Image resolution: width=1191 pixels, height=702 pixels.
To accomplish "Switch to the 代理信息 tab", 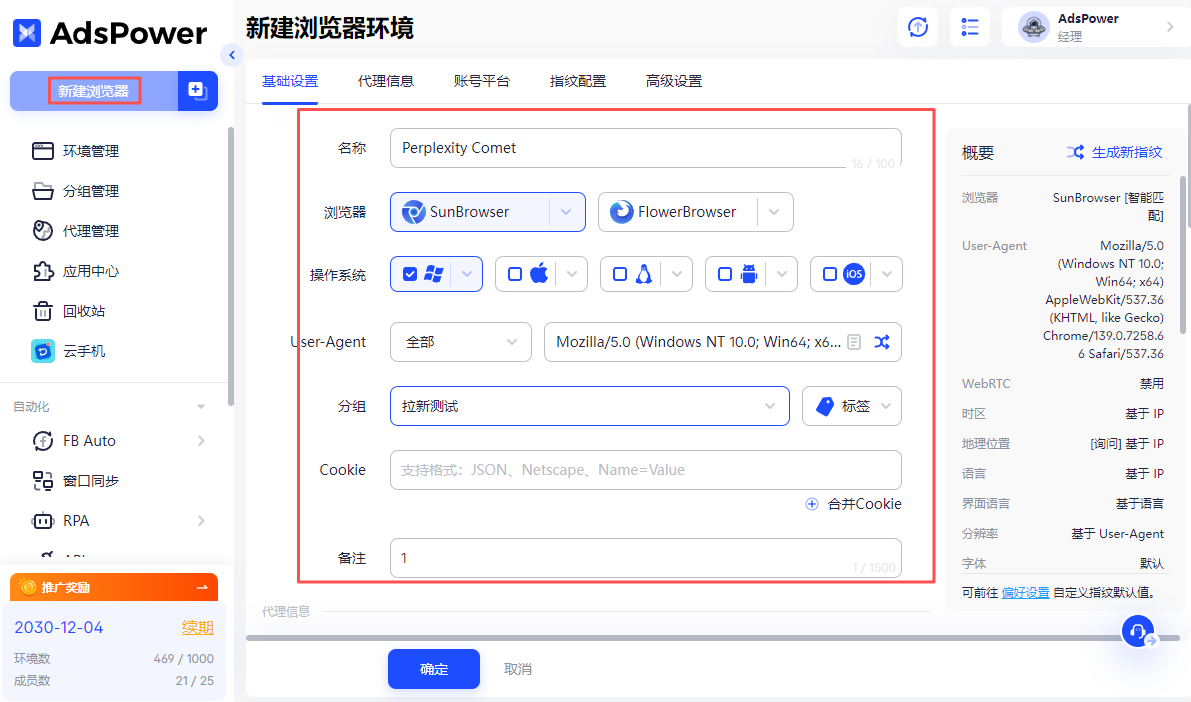I will click(x=386, y=80).
